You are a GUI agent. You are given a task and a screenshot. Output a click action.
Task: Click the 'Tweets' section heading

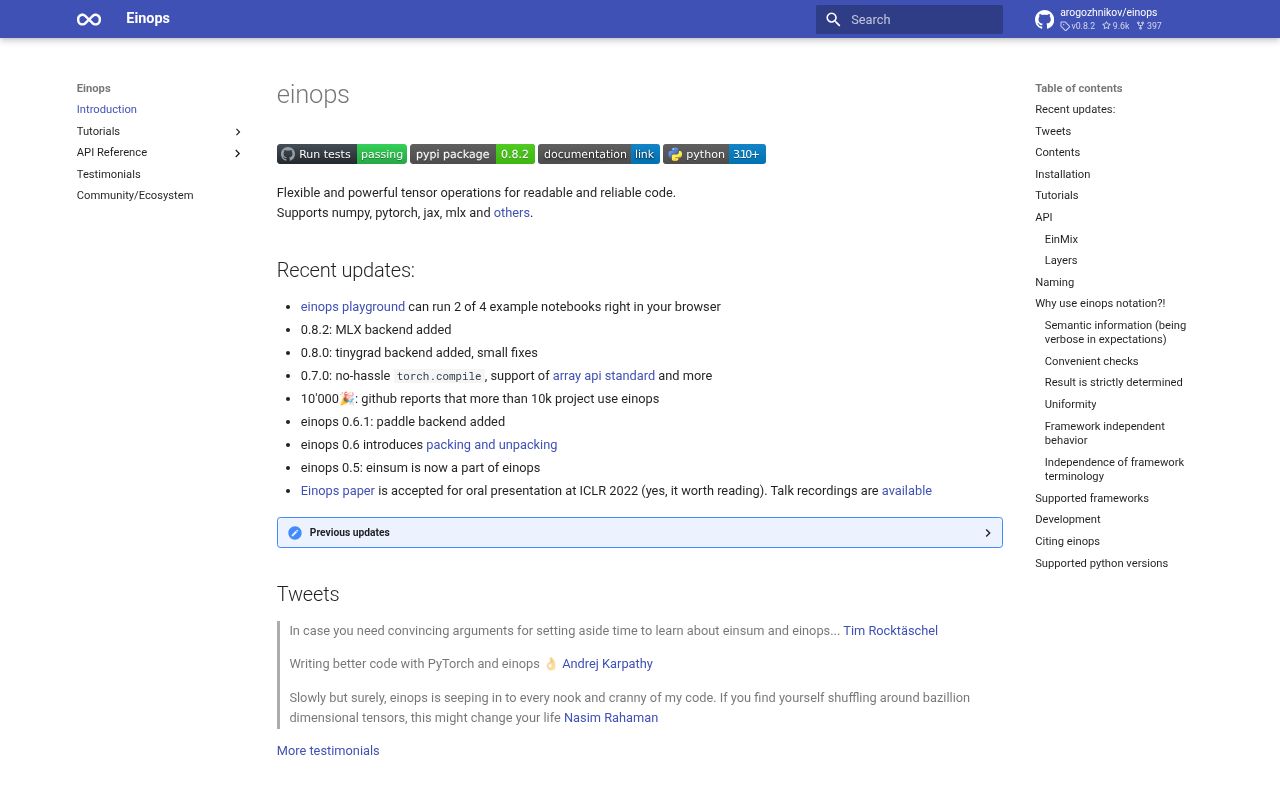coord(308,594)
